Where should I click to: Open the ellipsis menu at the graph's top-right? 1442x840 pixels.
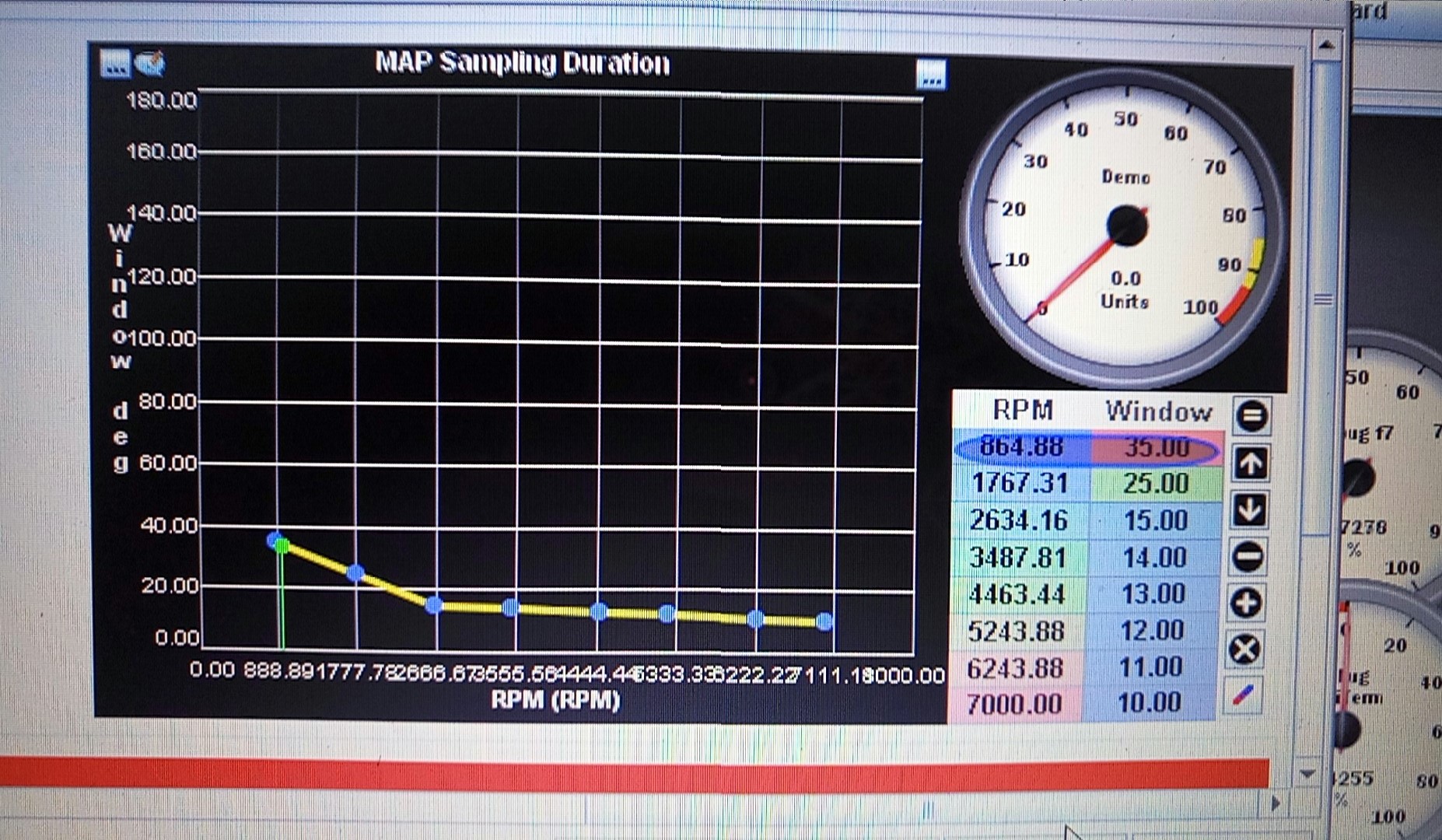click(931, 75)
